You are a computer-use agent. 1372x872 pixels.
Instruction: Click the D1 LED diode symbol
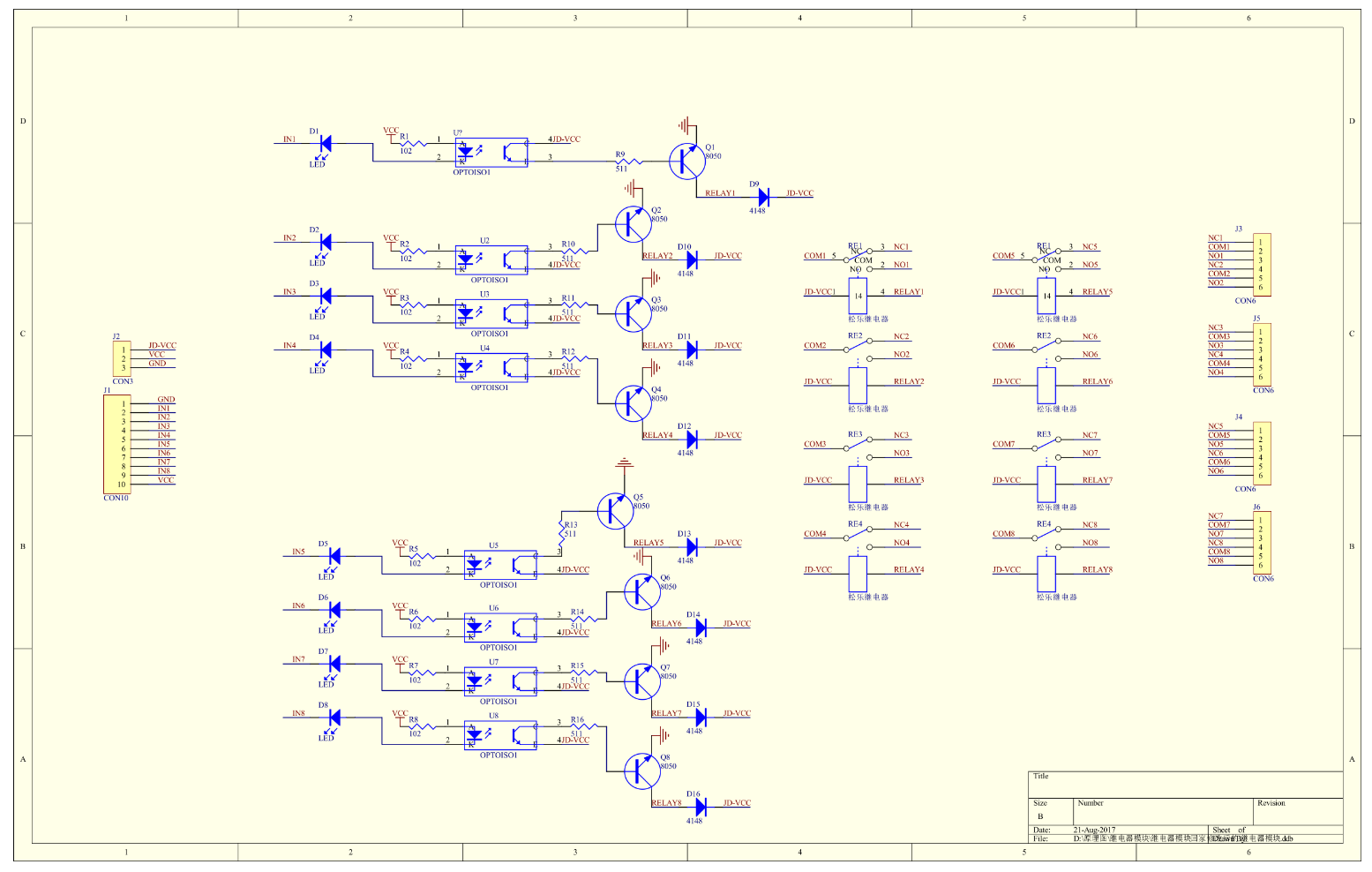pyautogui.click(x=325, y=143)
